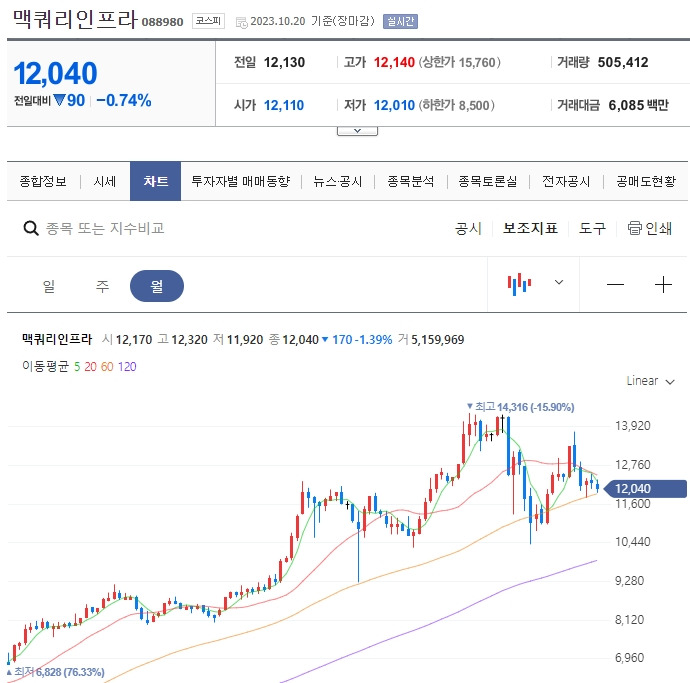Click the 60 moving average label
This screenshot has width=690, height=683.
pyautogui.click(x=107, y=367)
